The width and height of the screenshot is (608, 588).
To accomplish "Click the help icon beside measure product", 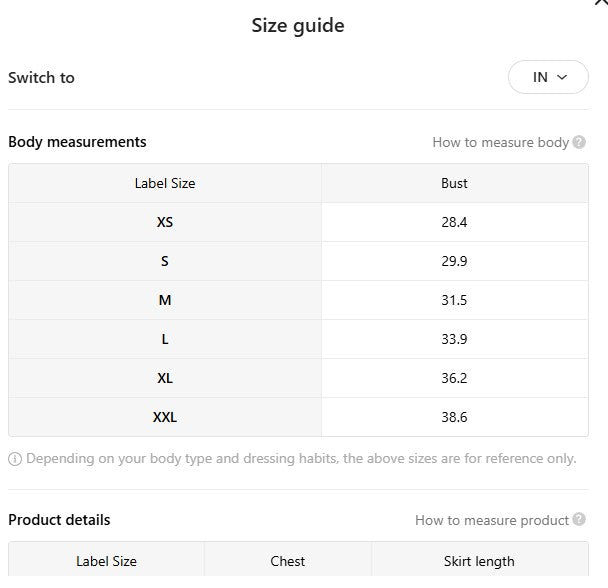I will pyautogui.click(x=579, y=520).
